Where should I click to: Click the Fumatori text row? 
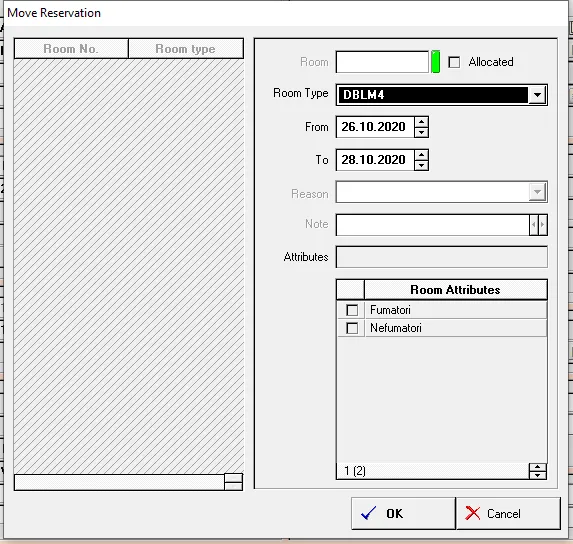[x=456, y=310]
